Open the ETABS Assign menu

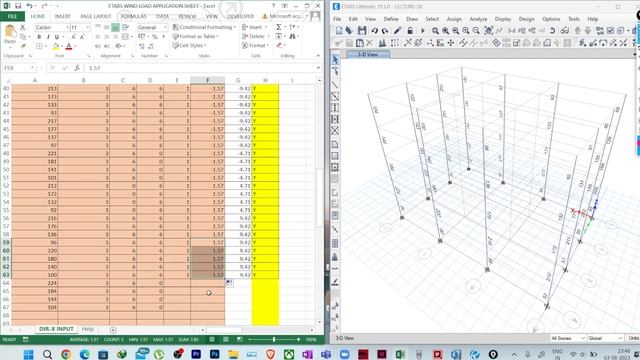tap(454, 19)
